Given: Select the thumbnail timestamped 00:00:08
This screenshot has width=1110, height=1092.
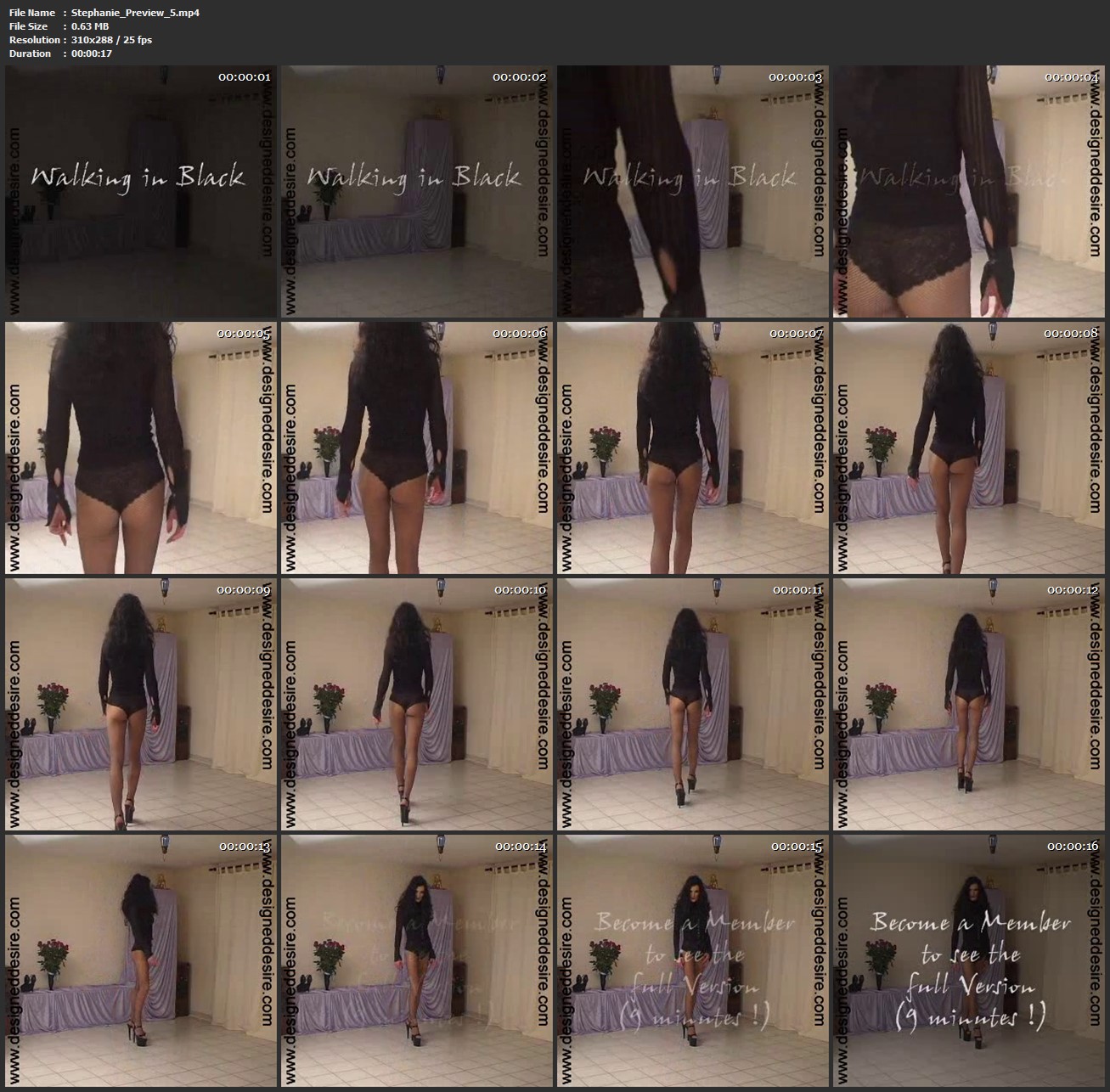Looking at the screenshot, I should coord(969,447).
